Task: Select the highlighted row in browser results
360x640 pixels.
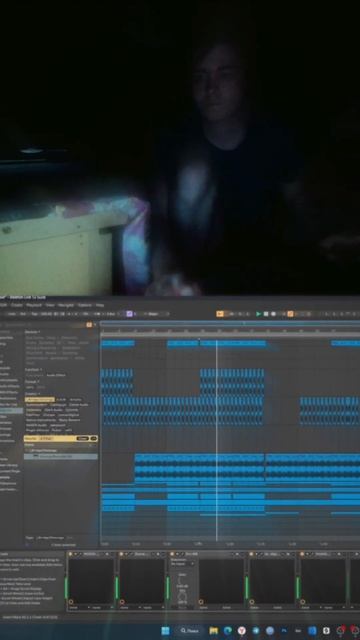Action: click(x=60, y=456)
